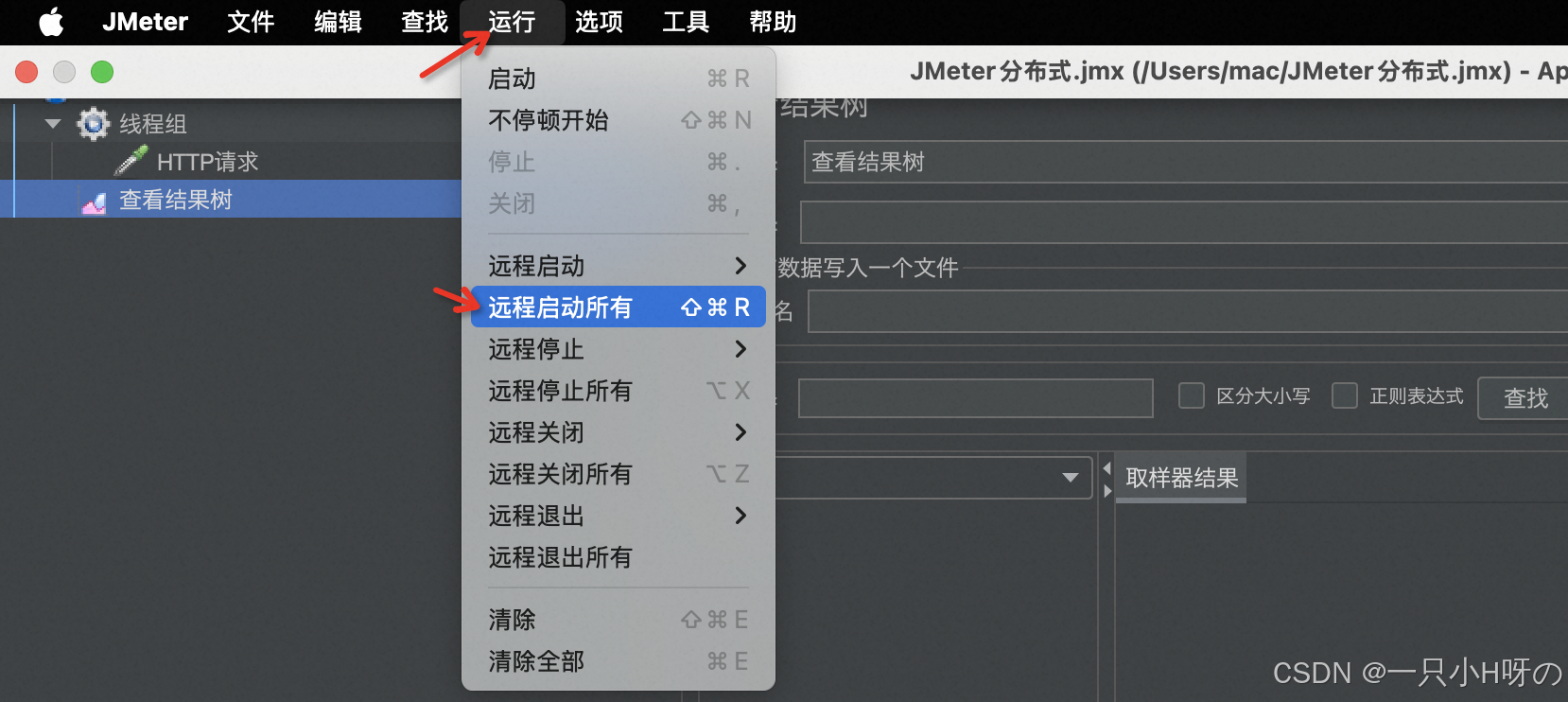1568x702 pixels.
Task: Open the 编辑 menu
Action: point(338,22)
